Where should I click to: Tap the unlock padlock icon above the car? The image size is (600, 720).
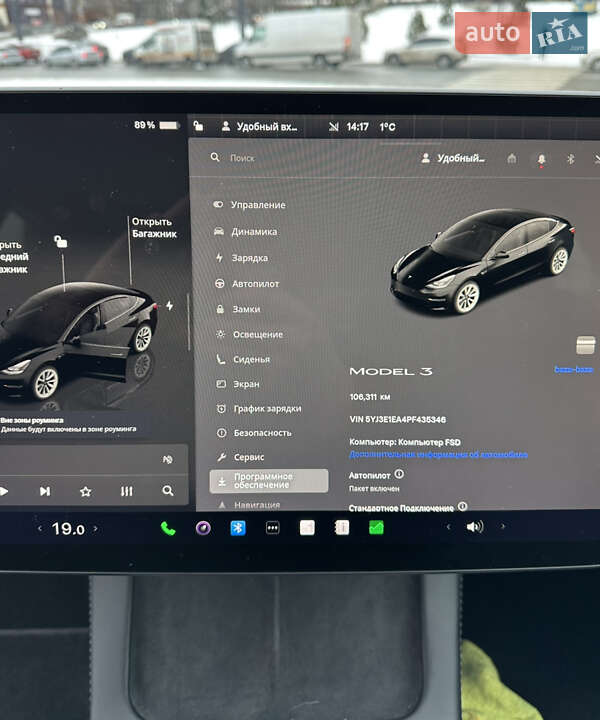[x=61, y=241]
